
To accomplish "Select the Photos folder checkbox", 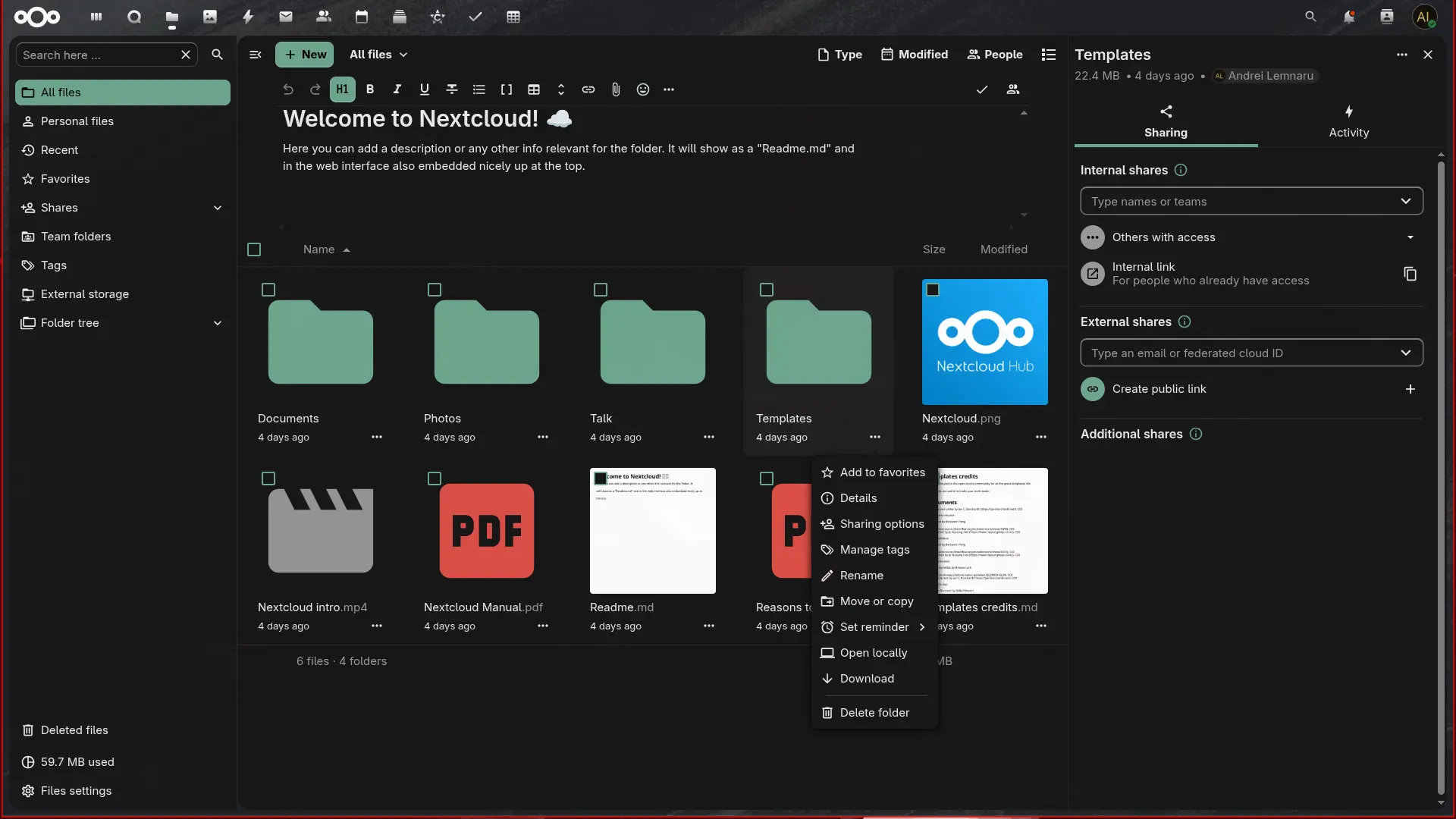I will [x=435, y=290].
